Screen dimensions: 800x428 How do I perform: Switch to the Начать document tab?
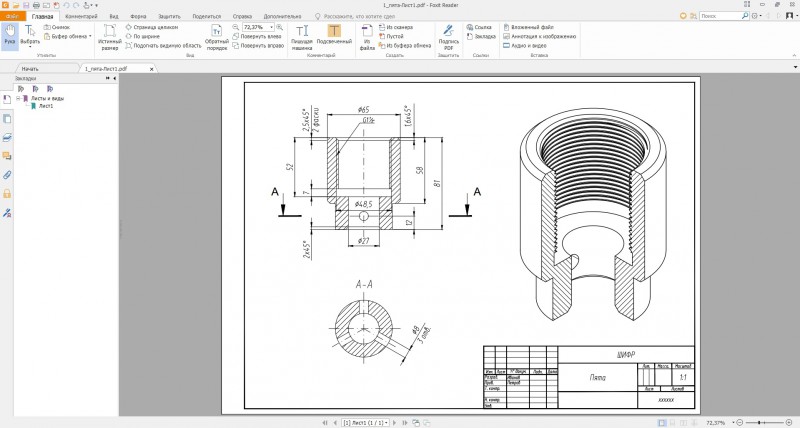30,69
